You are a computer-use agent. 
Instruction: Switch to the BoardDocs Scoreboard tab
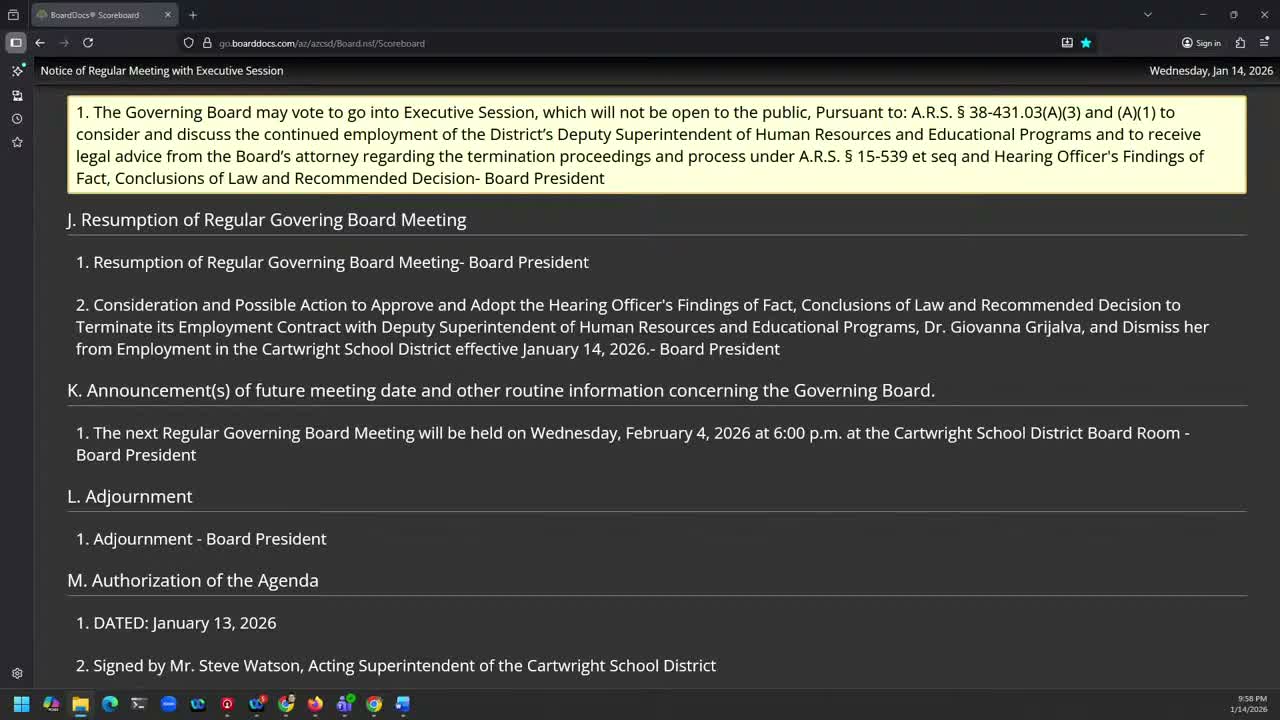pyautogui.click(x=103, y=15)
